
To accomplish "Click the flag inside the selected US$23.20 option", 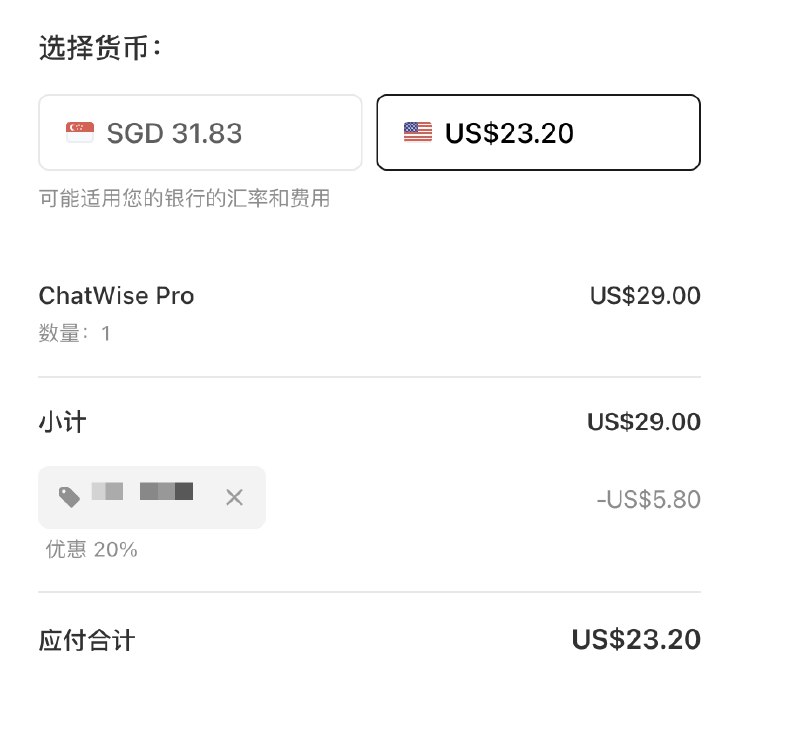I will 416,131.
